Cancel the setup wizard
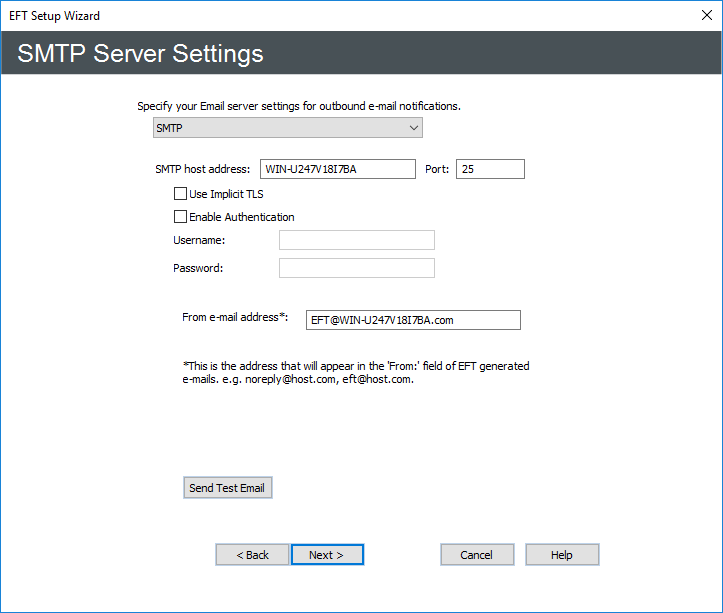 [477, 555]
